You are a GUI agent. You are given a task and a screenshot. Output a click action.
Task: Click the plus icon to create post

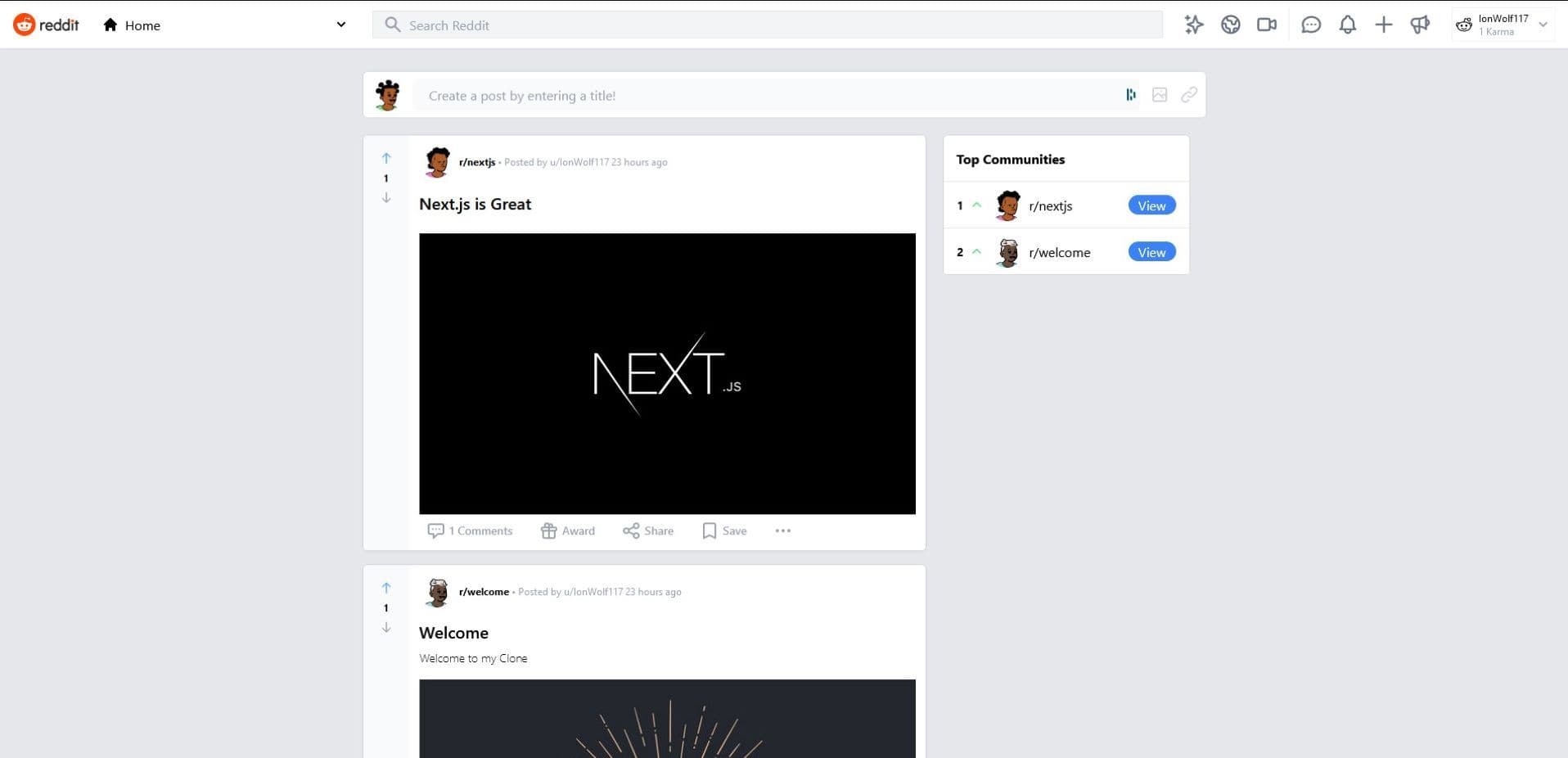coord(1383,25)
